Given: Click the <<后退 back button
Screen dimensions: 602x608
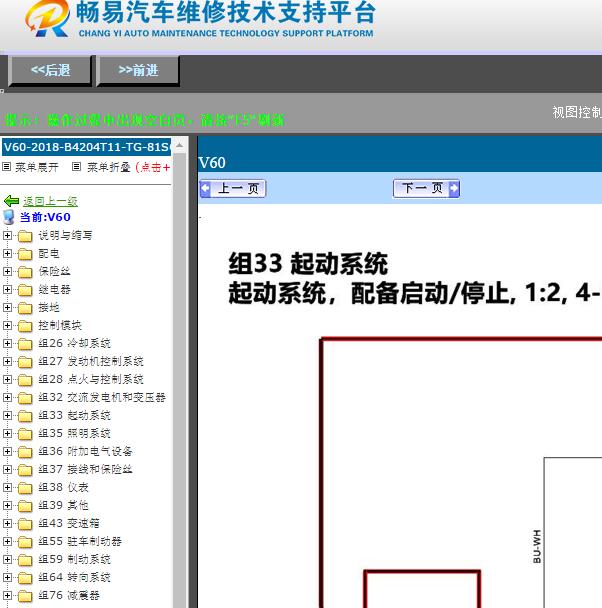Looking at the screenshot, I should pyautogui.click(x=50, y=71).
